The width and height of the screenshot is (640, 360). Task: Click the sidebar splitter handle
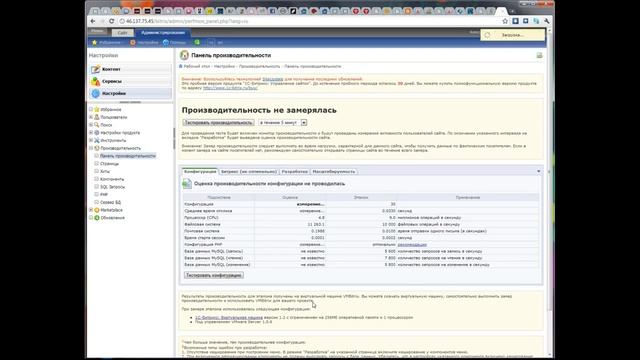pos(174,139)
